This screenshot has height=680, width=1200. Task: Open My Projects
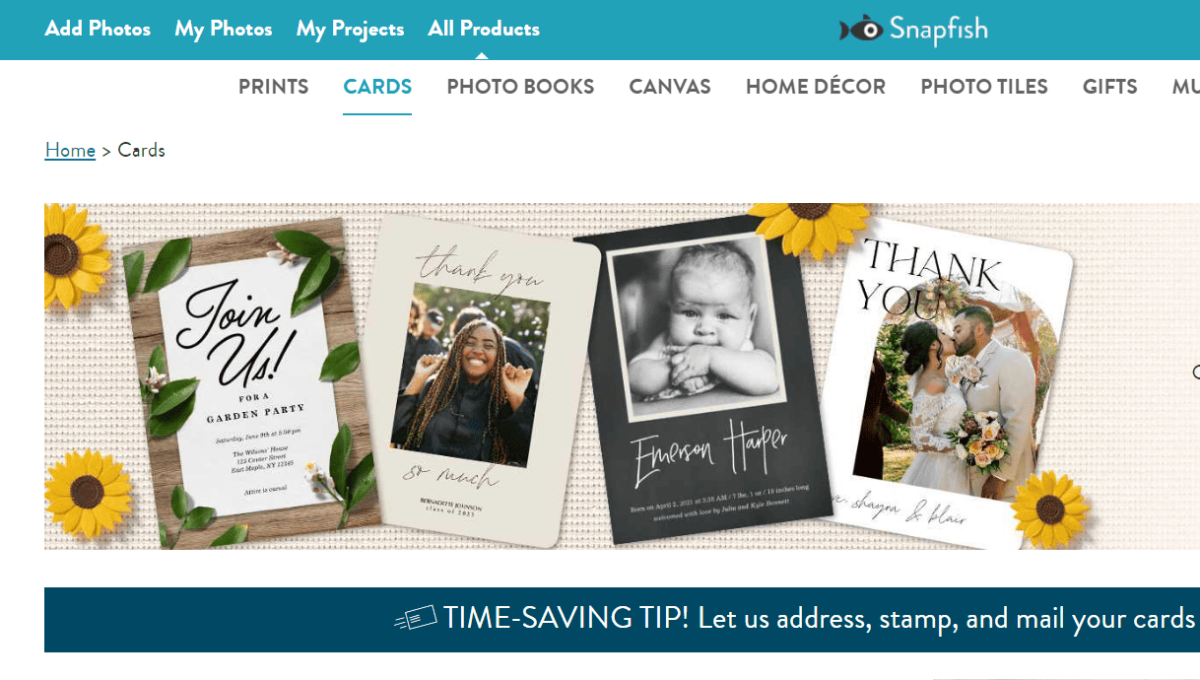(350, 29)
